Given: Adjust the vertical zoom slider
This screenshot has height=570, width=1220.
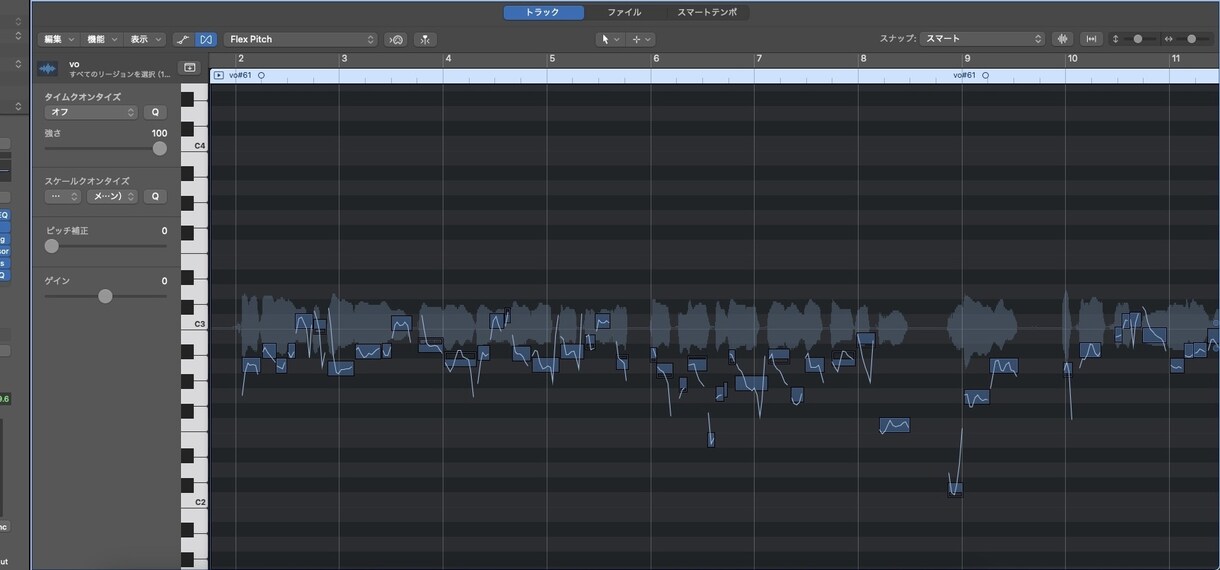Looking at the screenshot, I should pyautogui.click(x=1138, y=39).
